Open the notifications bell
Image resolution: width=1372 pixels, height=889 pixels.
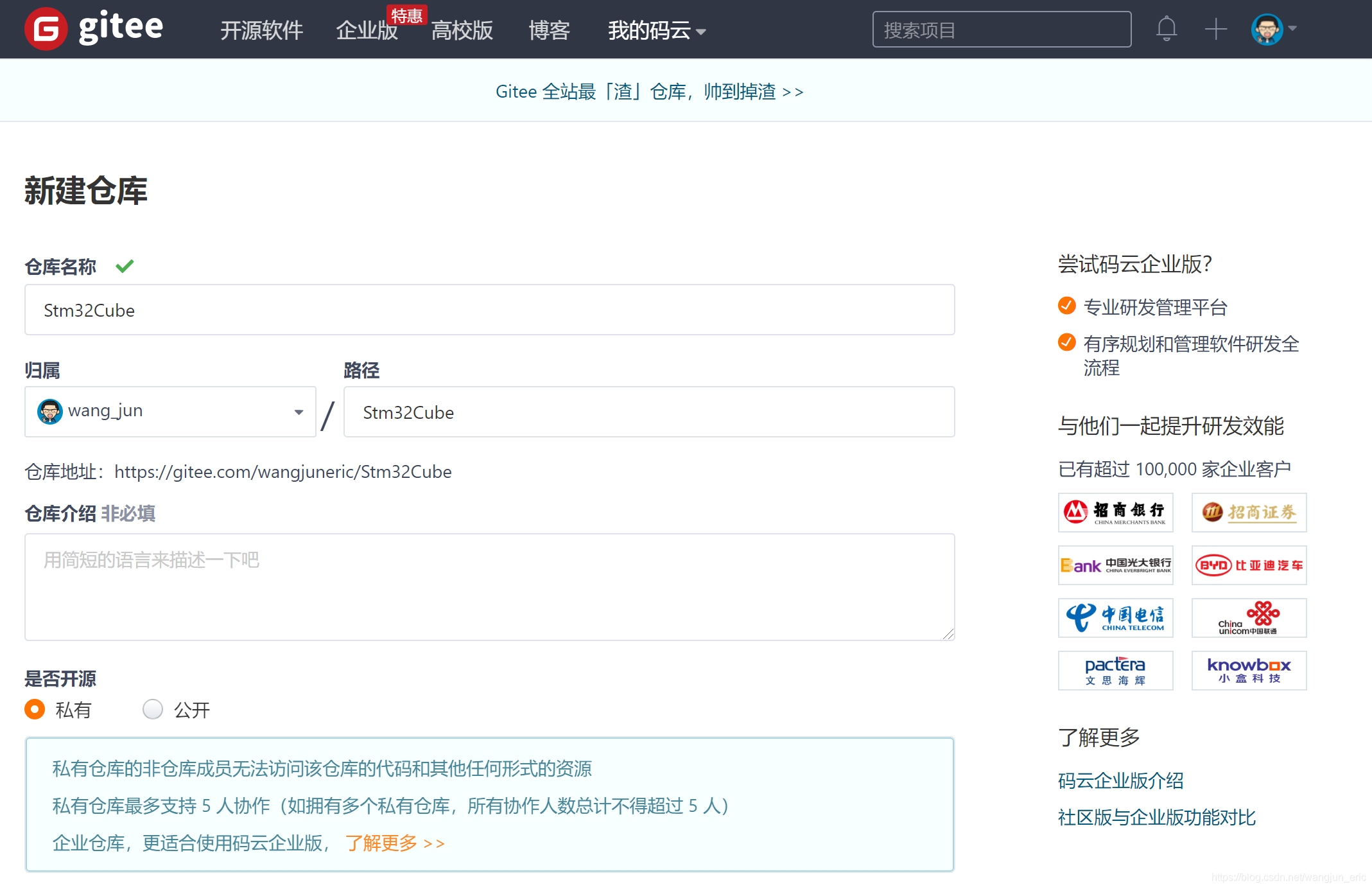click(x=1166, y=29)
